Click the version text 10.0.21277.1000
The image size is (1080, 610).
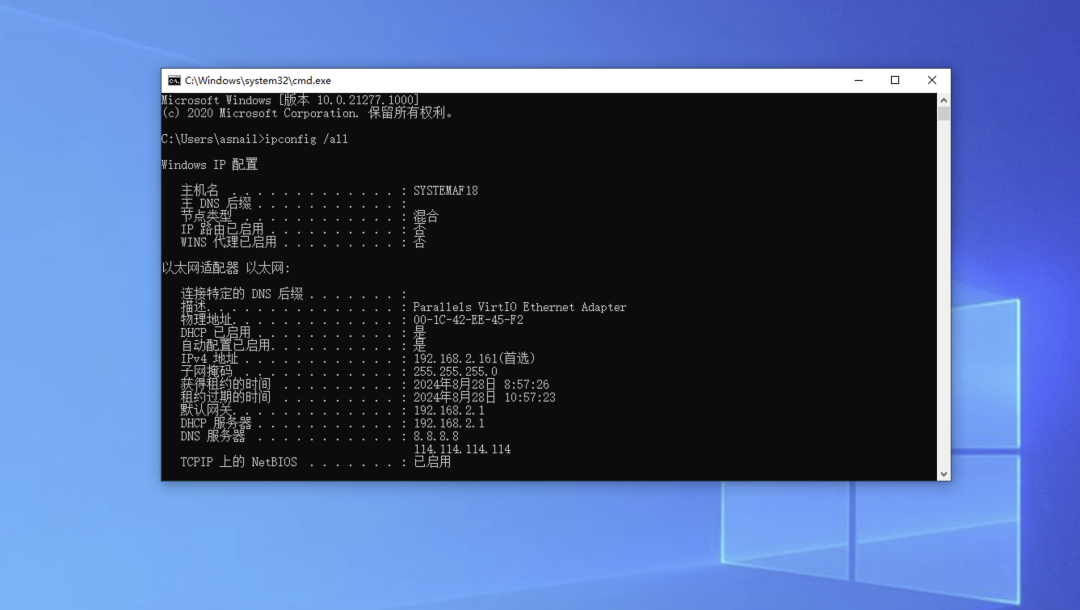[364, 100]
